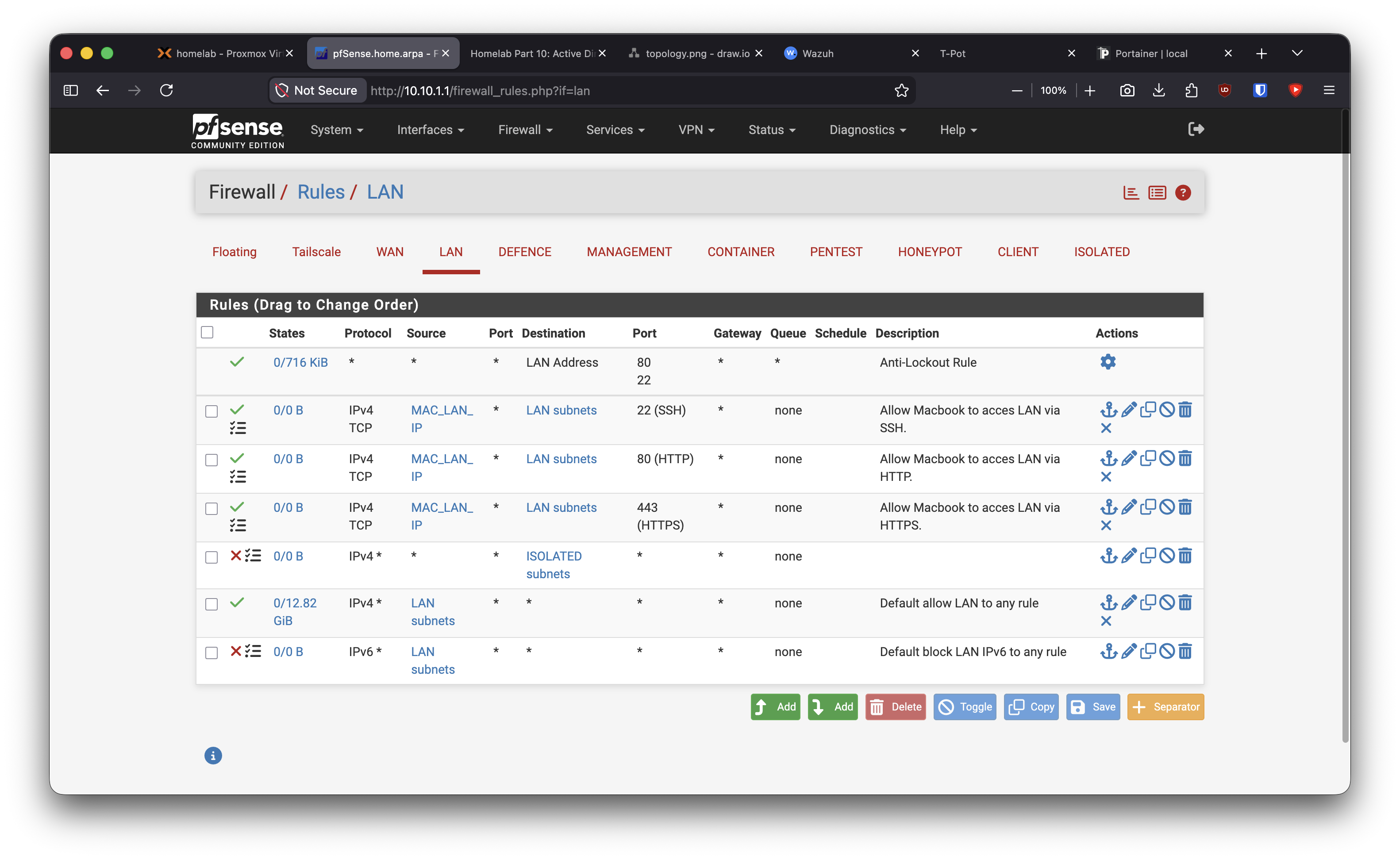Open the browser hamburger menu
The width and height of the screenshot is (1400, 860).
pos(1328,90)
